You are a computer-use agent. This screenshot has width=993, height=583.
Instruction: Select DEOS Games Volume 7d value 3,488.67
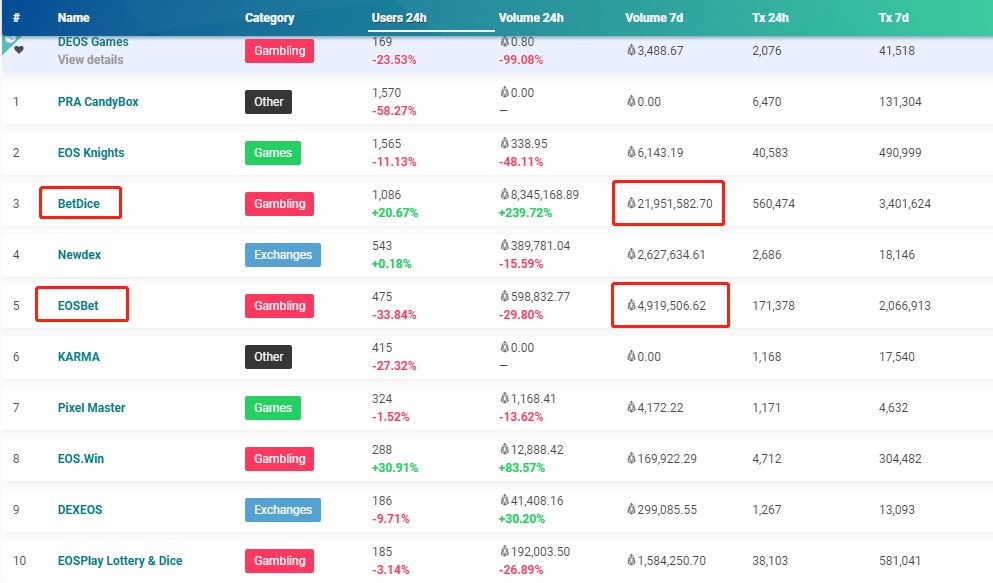pyautogui.click(x=655, y=51)
